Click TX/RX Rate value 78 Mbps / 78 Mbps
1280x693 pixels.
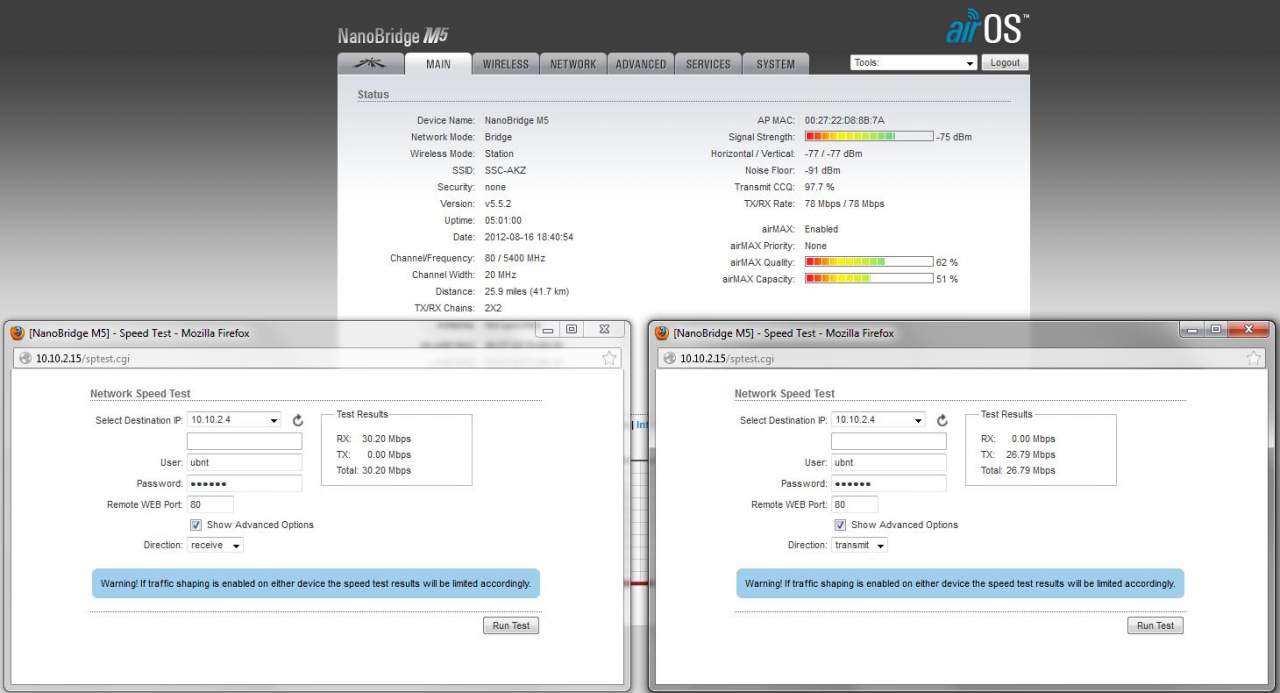(845, 204)
